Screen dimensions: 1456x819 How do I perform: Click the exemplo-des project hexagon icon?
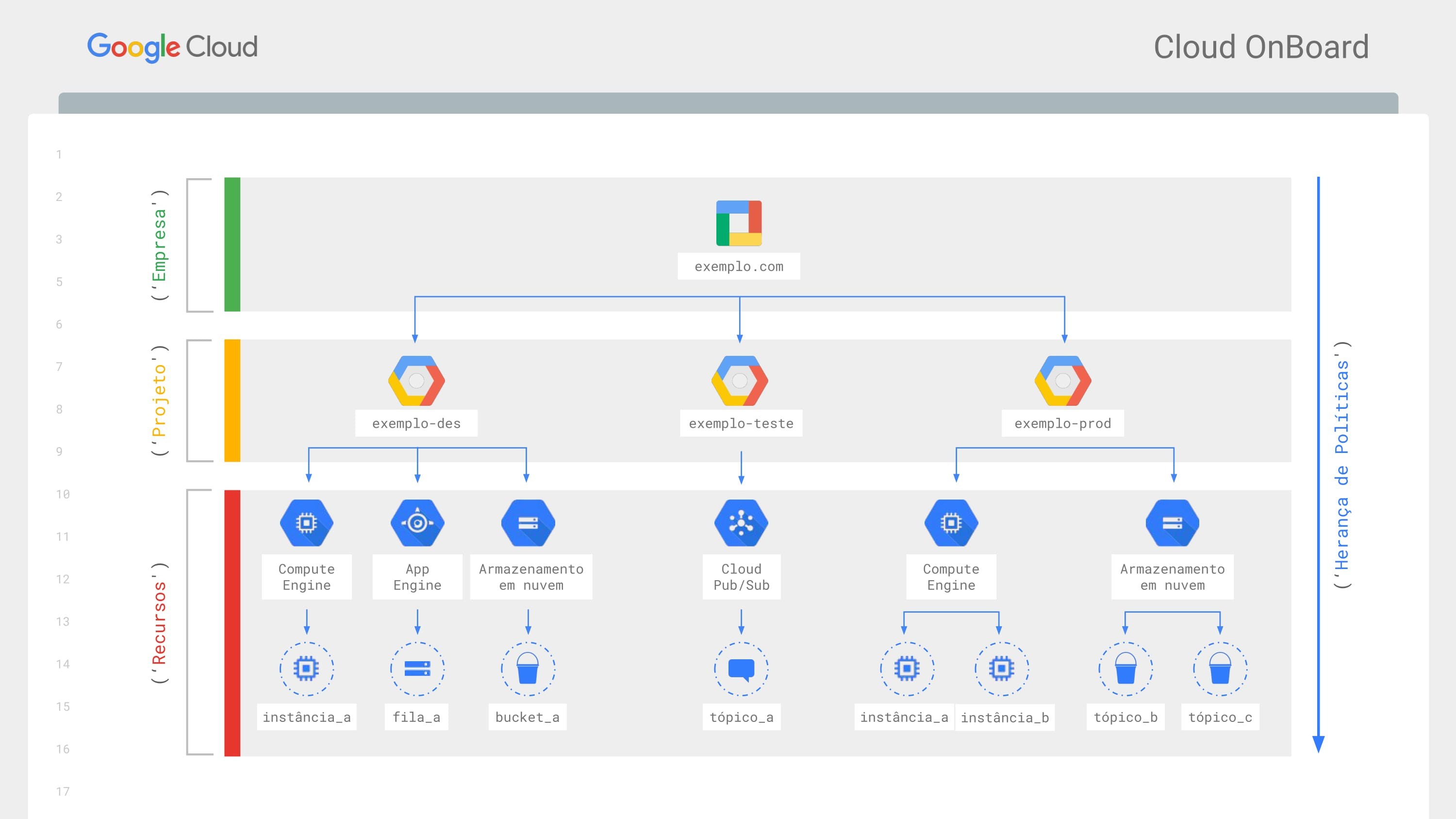point(416,381)
